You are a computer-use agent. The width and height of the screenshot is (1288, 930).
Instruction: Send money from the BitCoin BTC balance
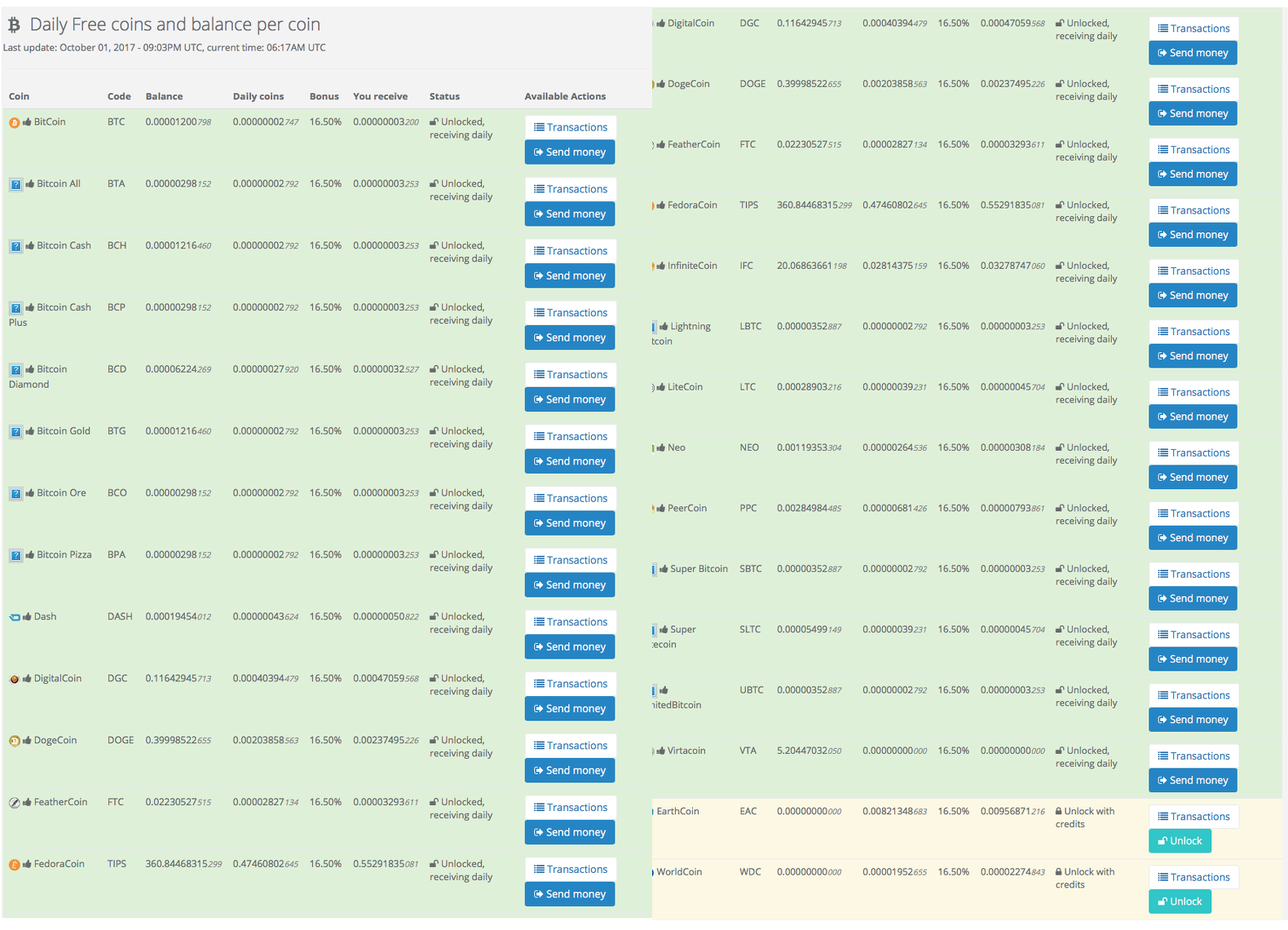(x=570, y=152)
